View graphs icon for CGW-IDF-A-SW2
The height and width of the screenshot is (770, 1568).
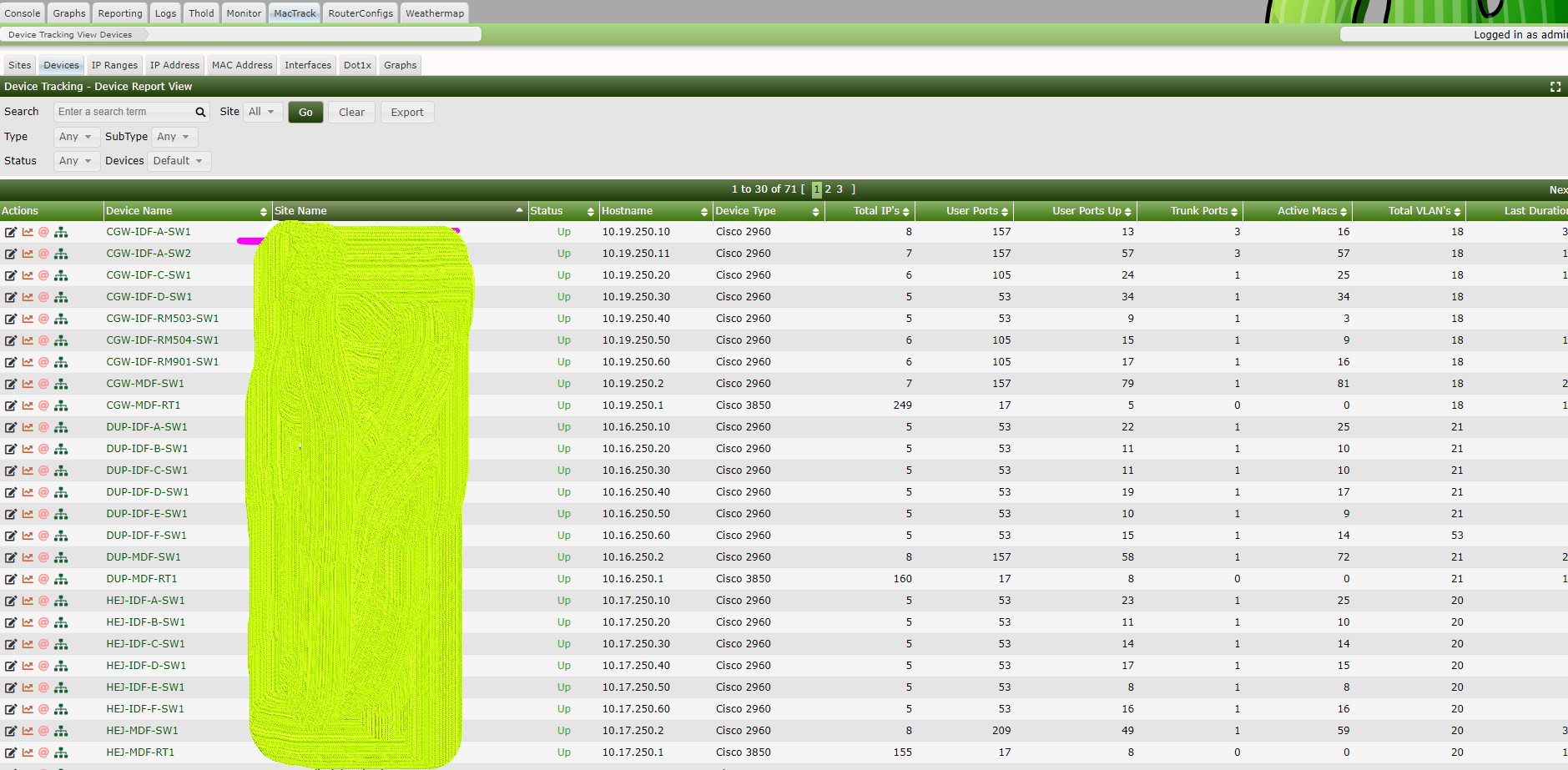(x=28, y=254)
